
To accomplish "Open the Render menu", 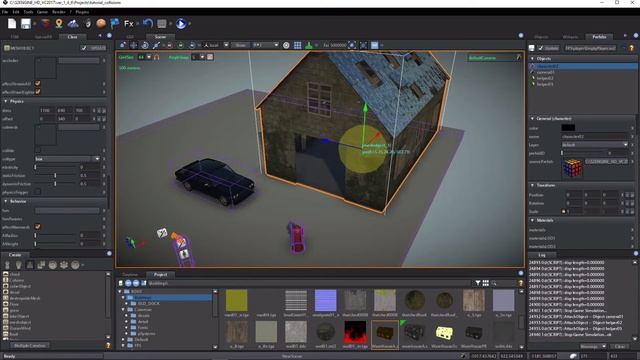I will click(59, 12).
